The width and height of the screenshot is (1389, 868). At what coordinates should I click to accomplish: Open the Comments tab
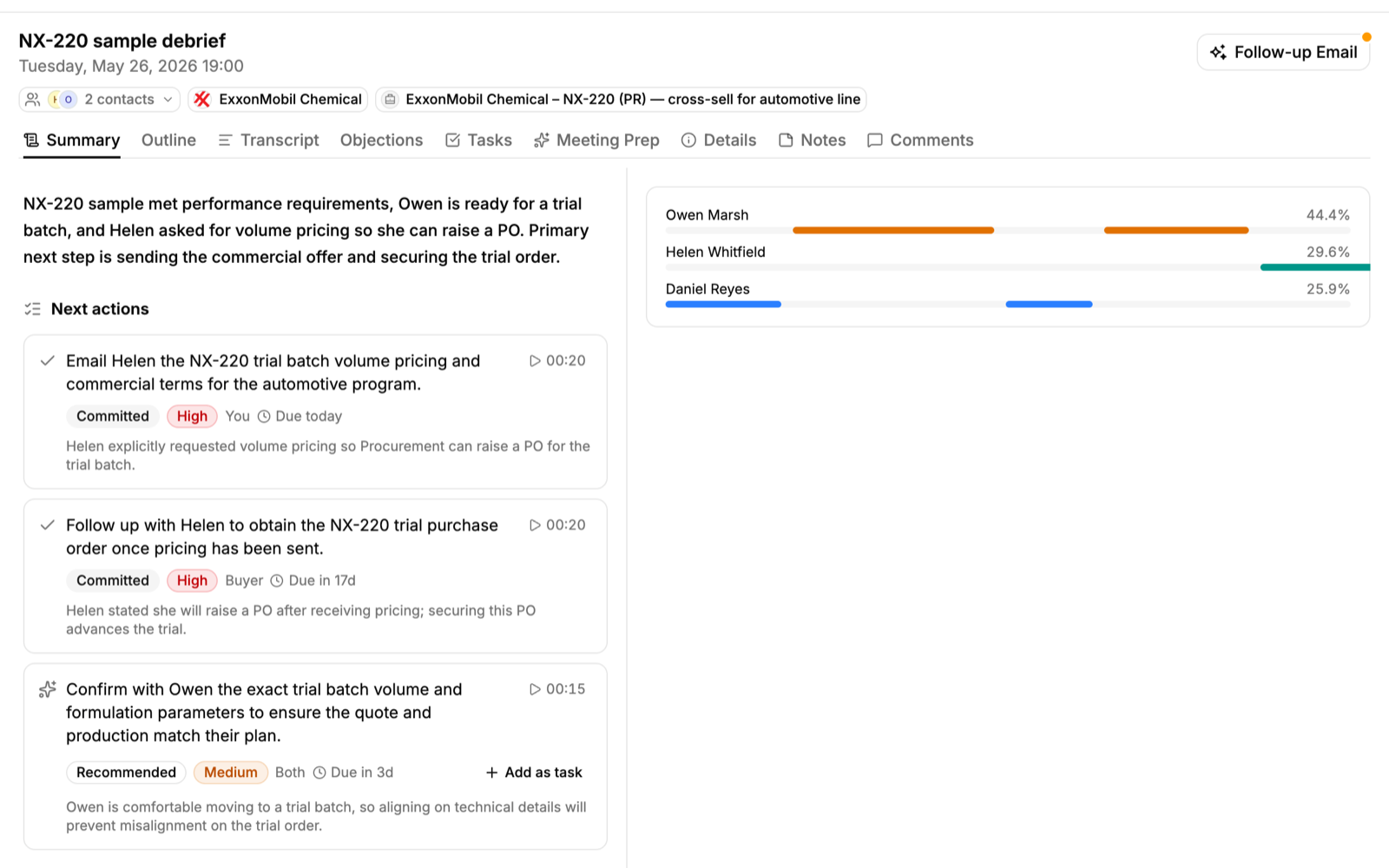click(920, 140)
